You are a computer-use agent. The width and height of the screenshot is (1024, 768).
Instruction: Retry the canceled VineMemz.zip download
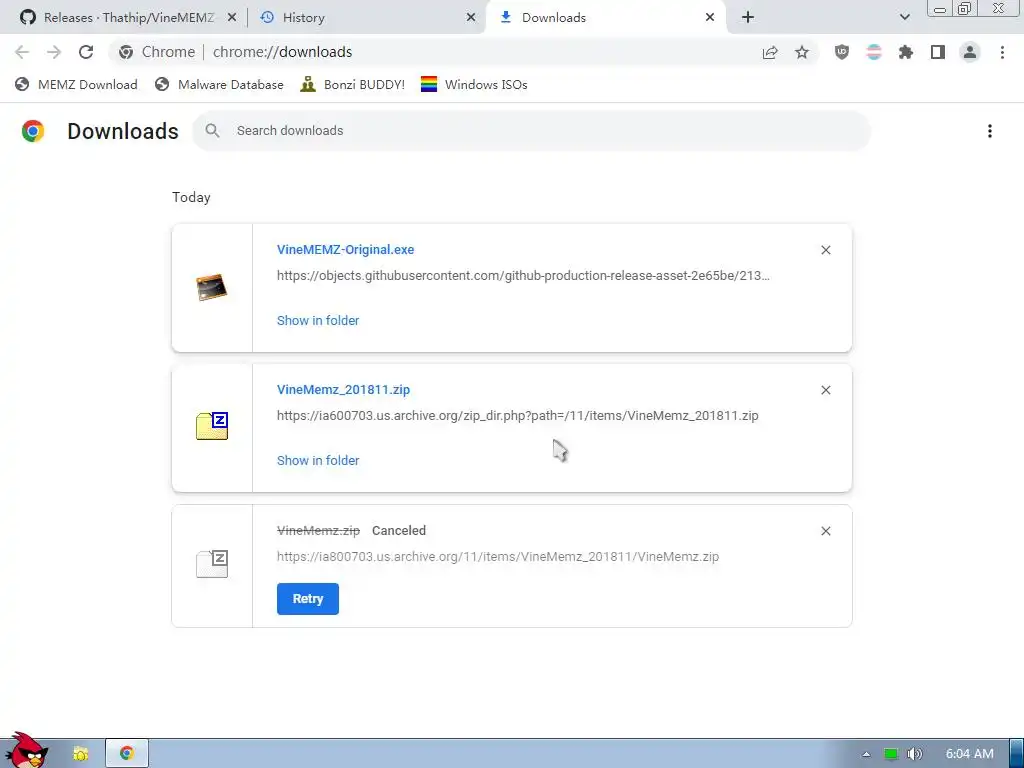coord(308,599)
